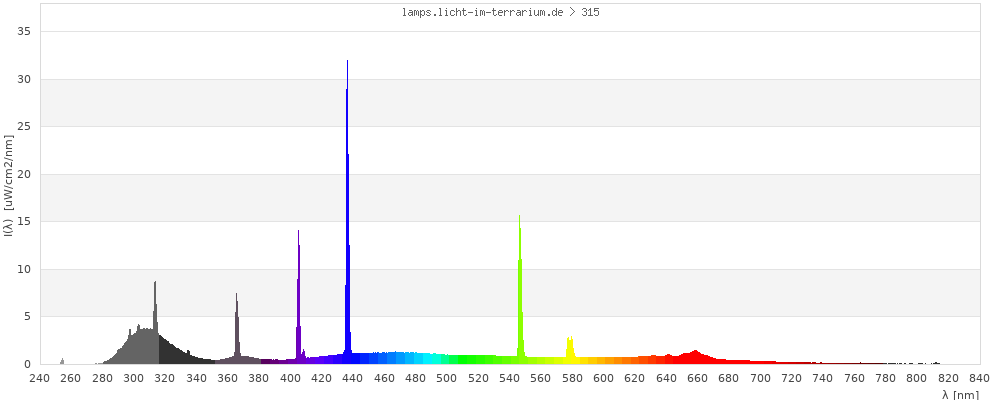The image size is (1000, 400).
Task: Click the gray UV peak near 313 nm
Action: point(155,322)
